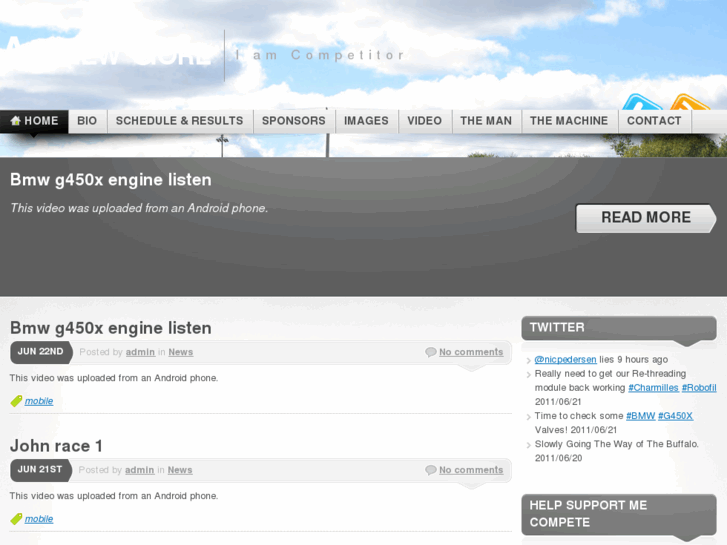Click the Home menu tab
This screenshot has height=545, width=727.
tap(34, 121)
